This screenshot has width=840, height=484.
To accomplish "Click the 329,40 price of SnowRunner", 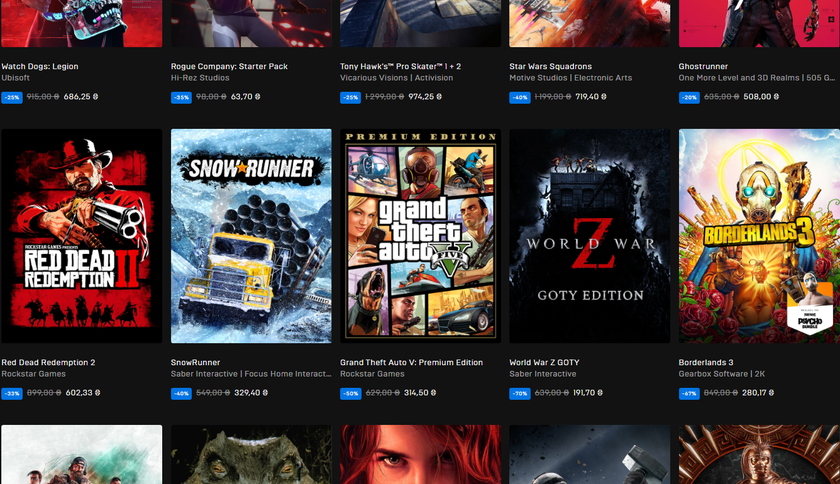I will coord(251,393).
